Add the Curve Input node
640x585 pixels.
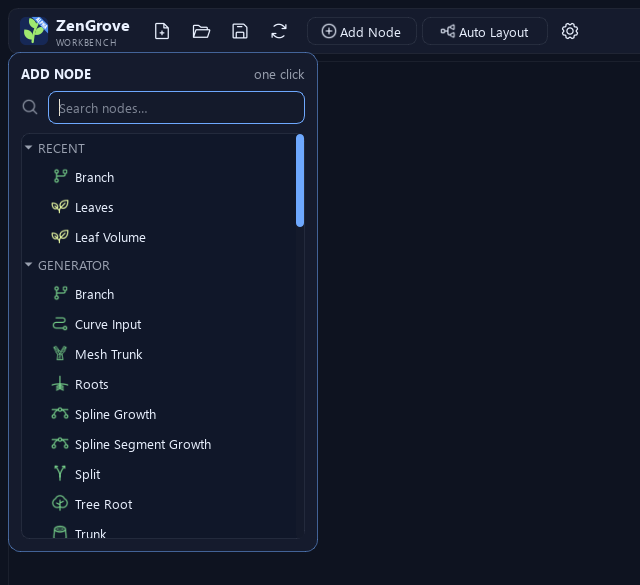click(108, 325)
